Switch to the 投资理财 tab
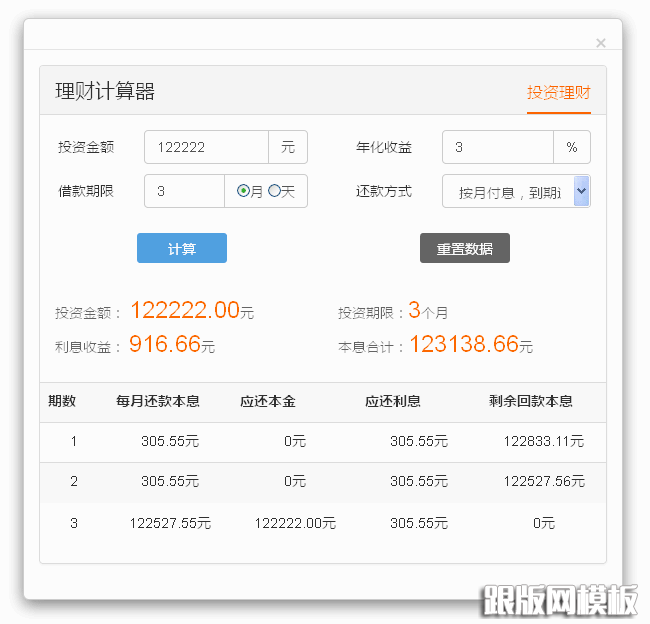 pos(559,93)
